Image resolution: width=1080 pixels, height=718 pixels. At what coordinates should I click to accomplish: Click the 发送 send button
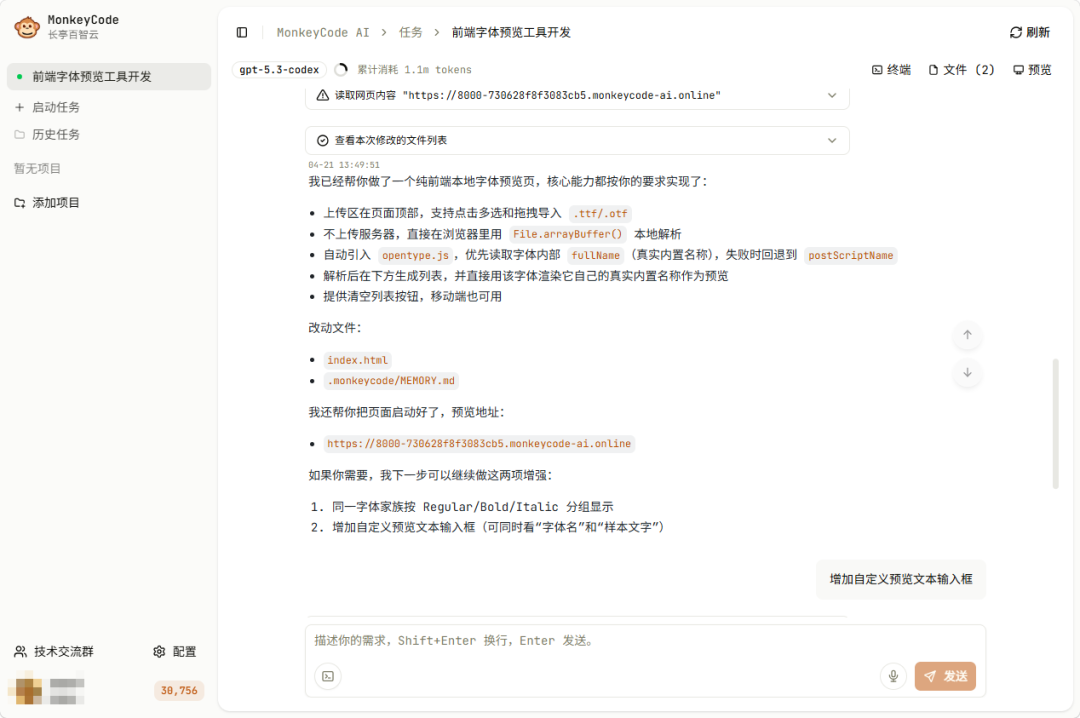click(944, 676)
